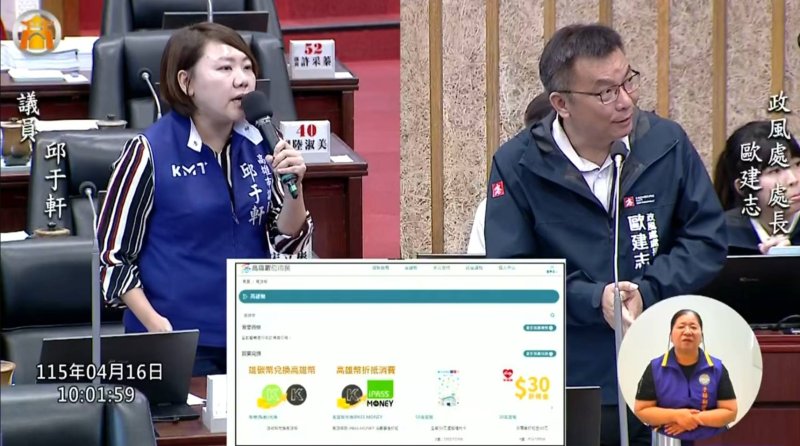
Task: Open the 高雄幣折抵消費 heading
Action: click(364, 369)
